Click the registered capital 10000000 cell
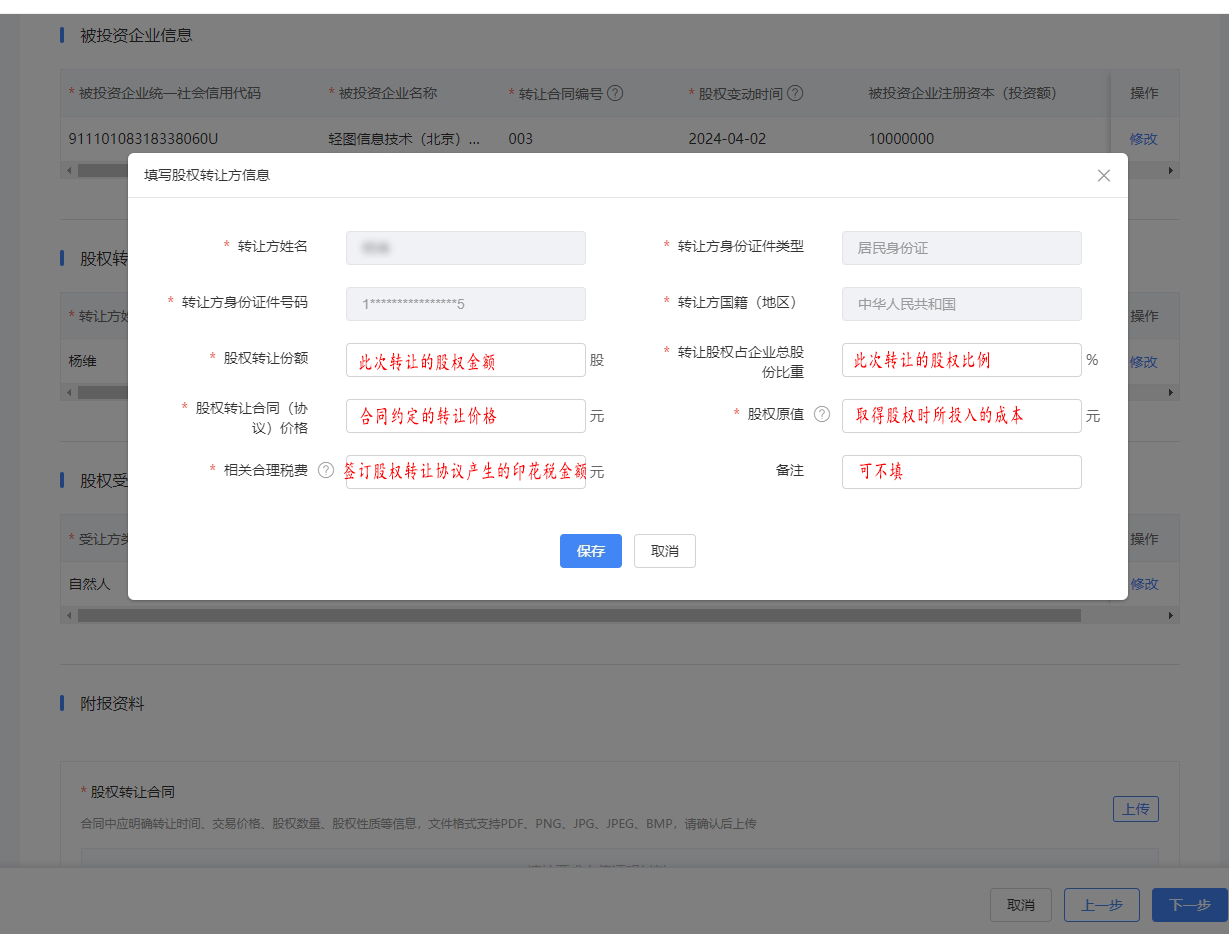Image resolution: width=1229 pixels, height=934 pixels. (901, 139)
